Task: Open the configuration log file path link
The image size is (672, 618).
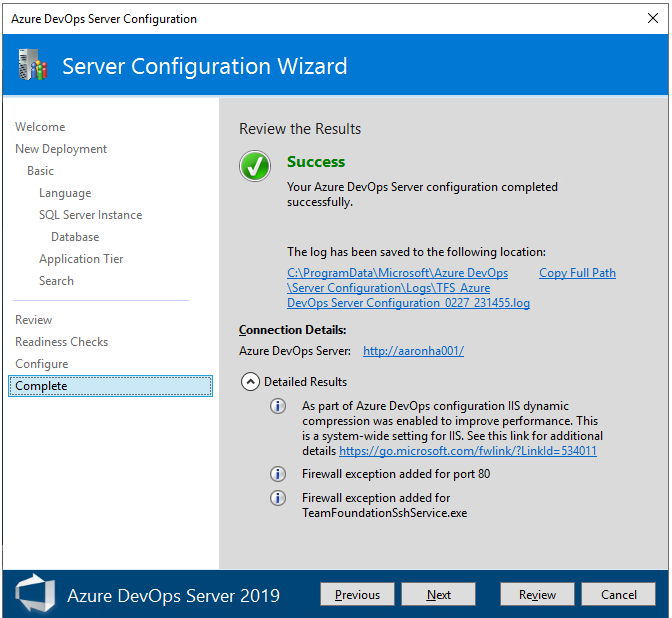Action: coord(408,288)
